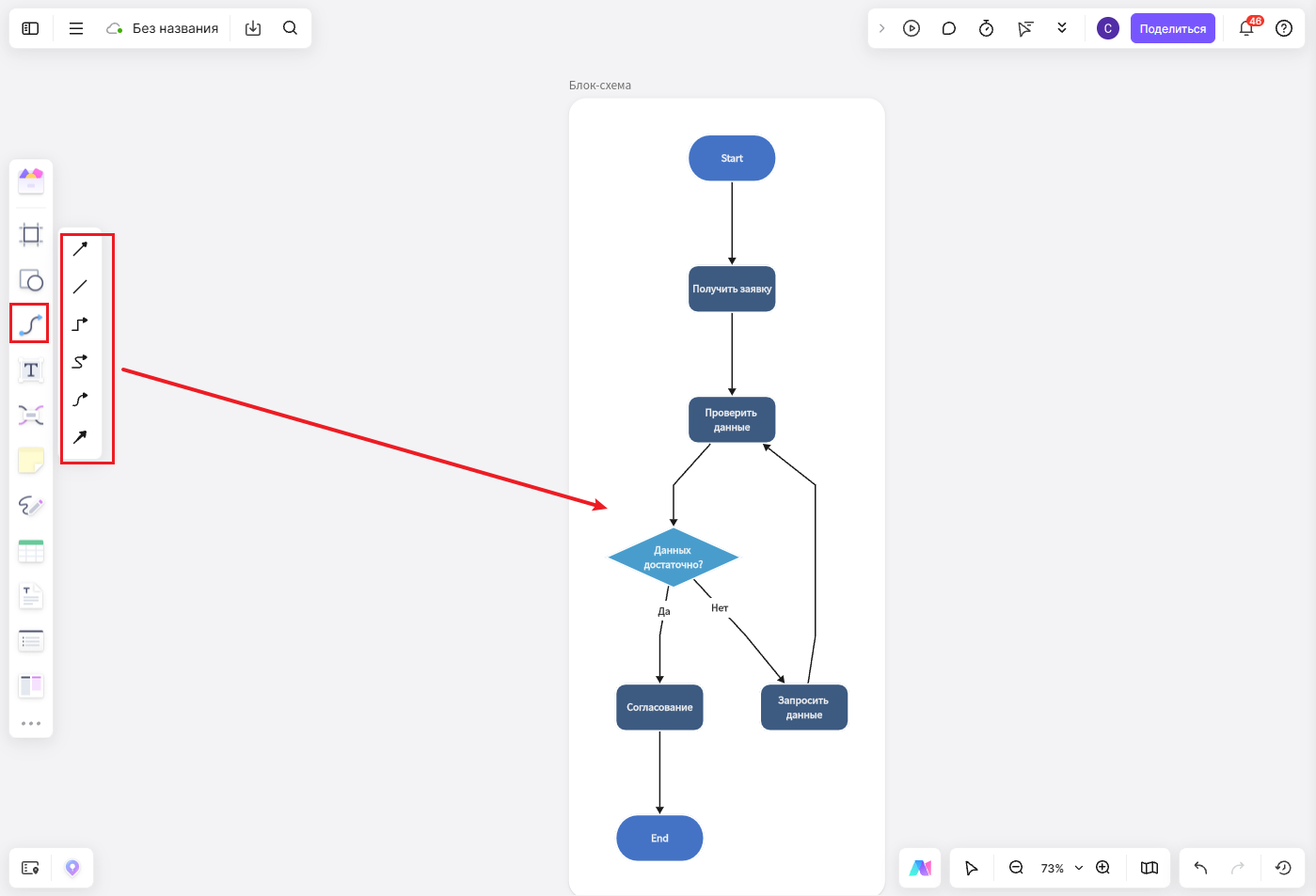Screen dimensions: 1316x896
Task: Open the hamburger main menu
Action: (76, 28)
